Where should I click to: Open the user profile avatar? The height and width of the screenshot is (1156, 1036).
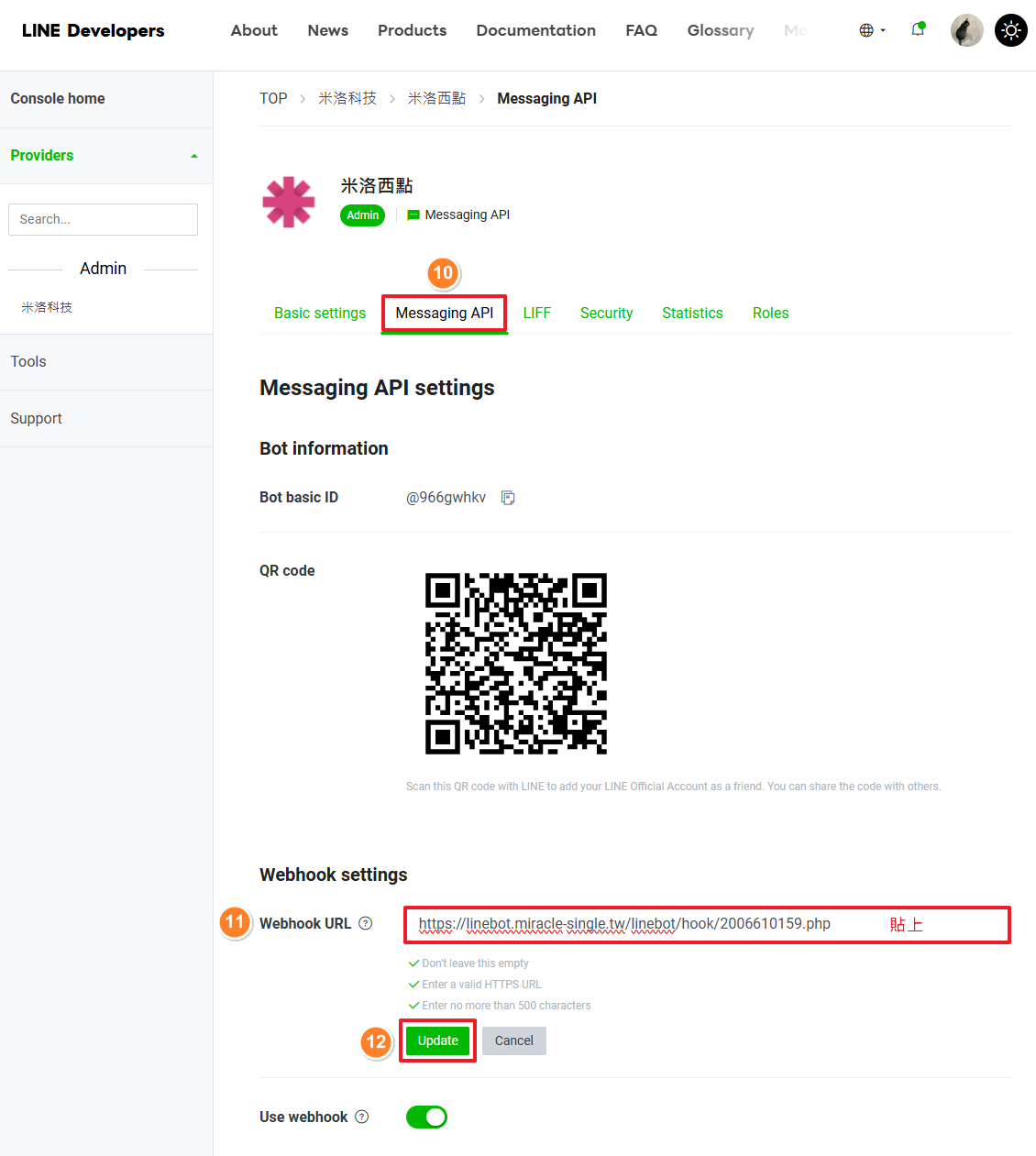966,30
